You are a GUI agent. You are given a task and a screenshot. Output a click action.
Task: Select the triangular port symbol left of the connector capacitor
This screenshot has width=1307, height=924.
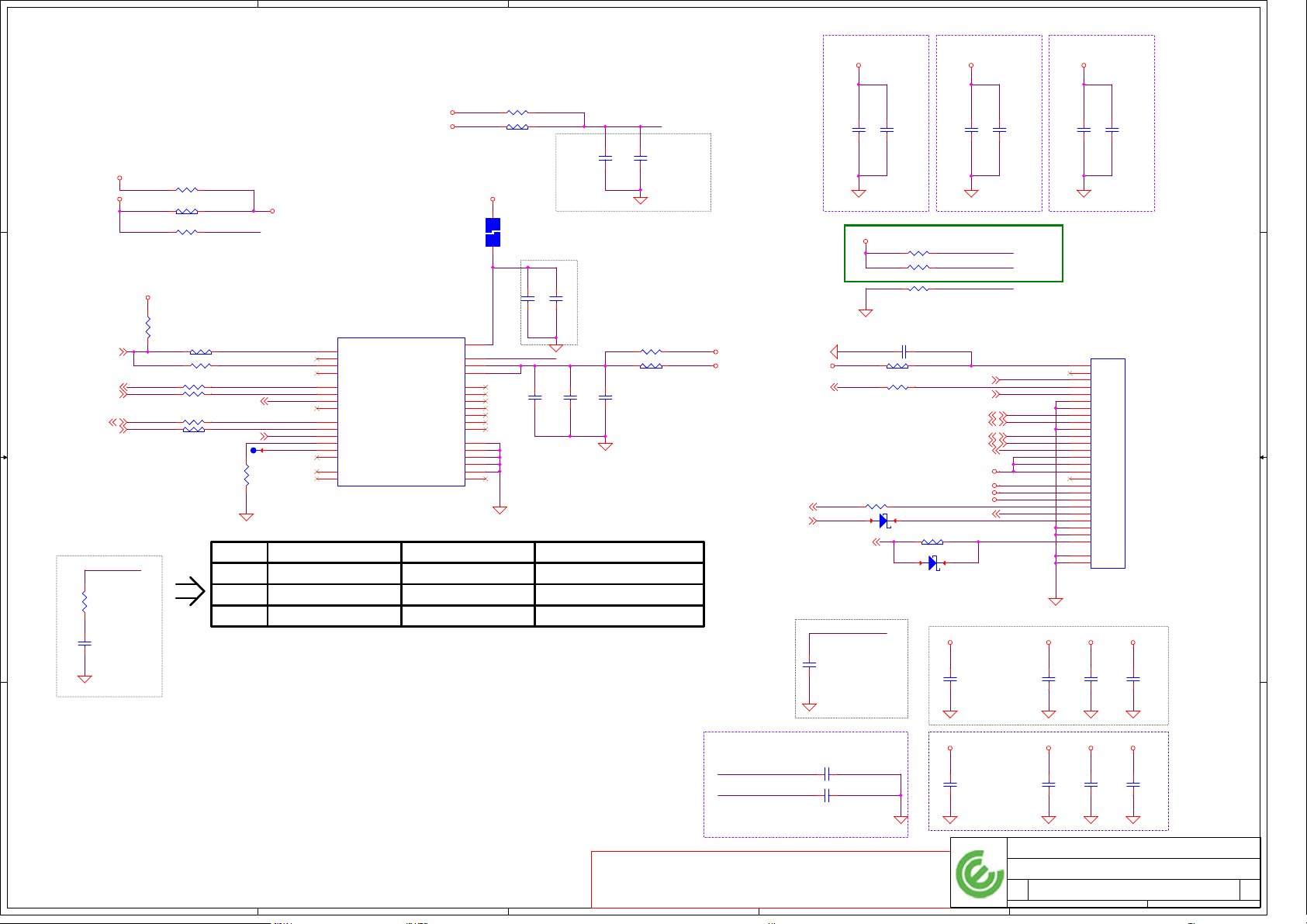pos(834,351)
